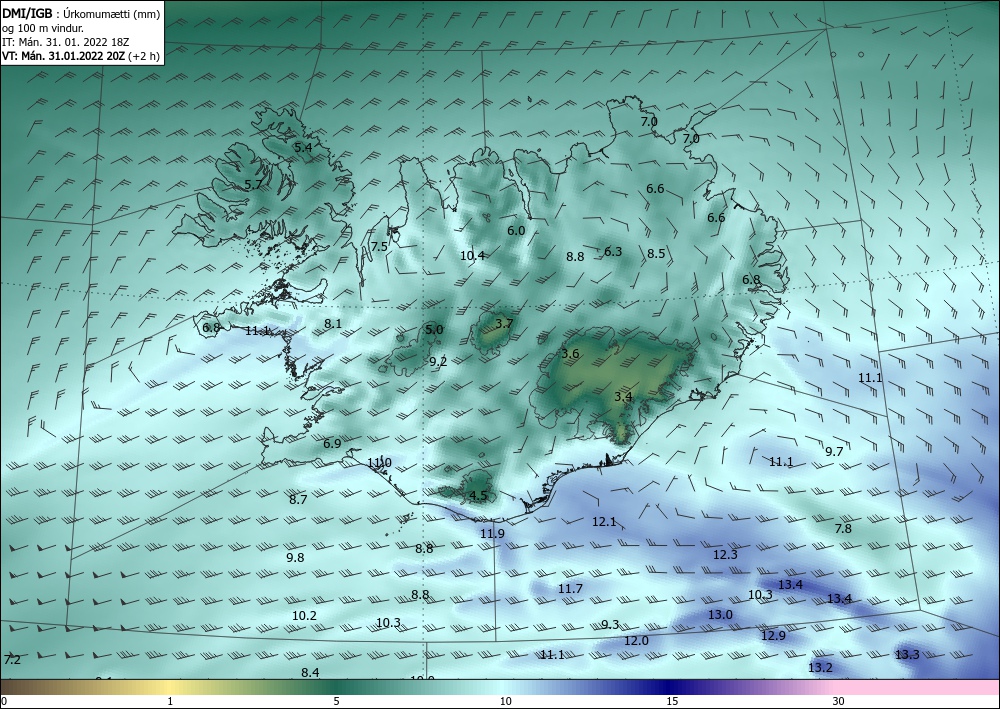Screen dimensions: 1000x709
Task: Select the map value 9.7
Action: click(834, 452)
